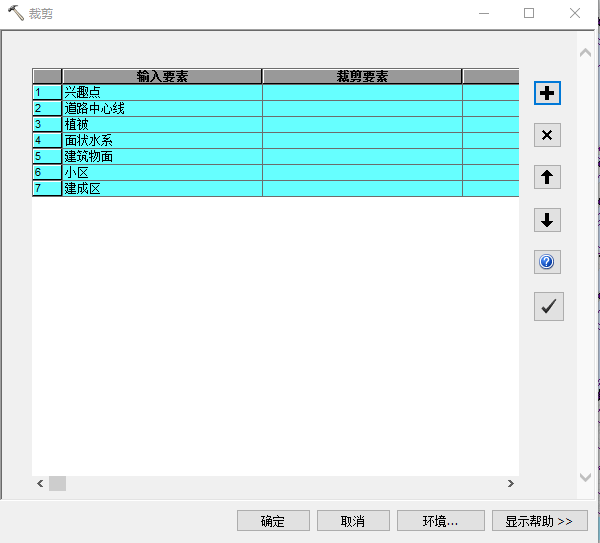Click row number 3 header cell
The image size is (600, 543).
[x=47, y=125]
